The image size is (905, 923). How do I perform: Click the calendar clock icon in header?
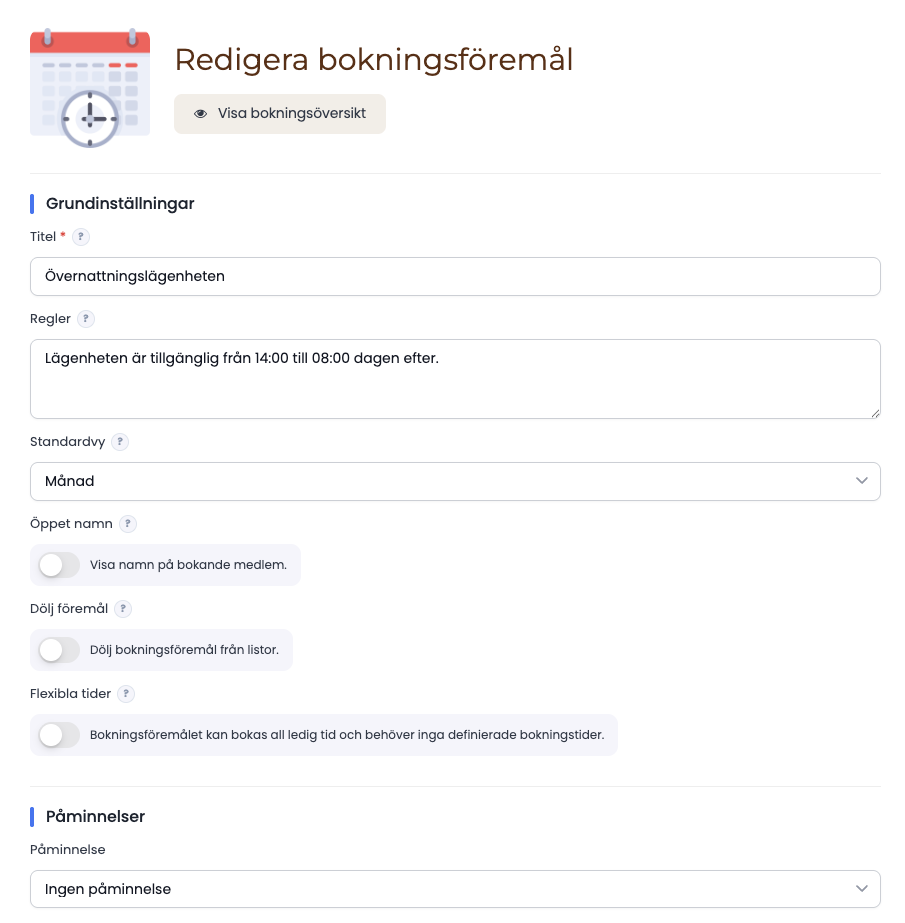(90, 87)
